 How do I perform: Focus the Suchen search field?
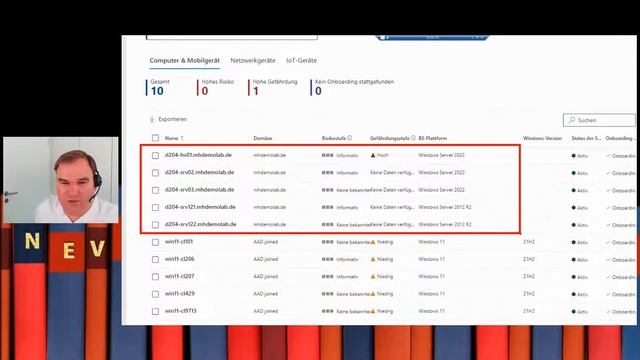tap(599, 120)
